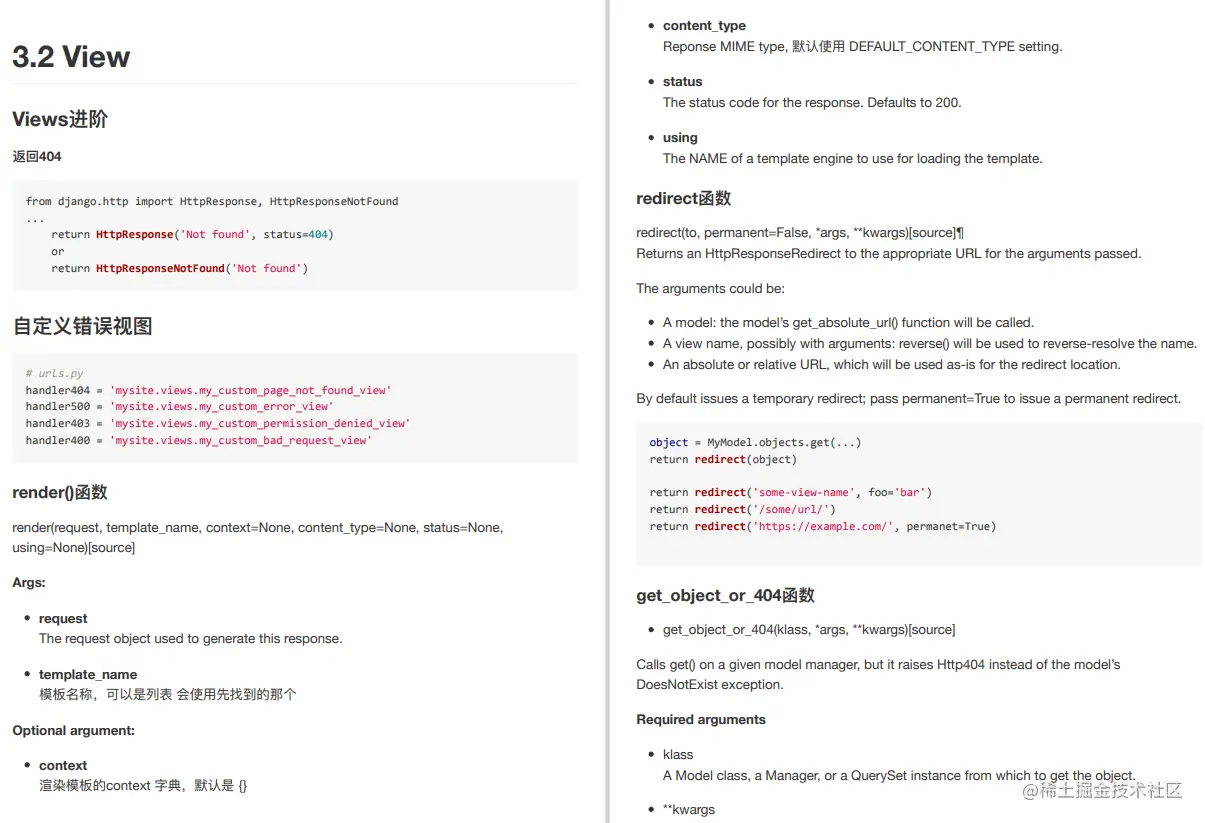Image resolution: width=1205 pixels, height=823 pixels.
Task: Click the "return redirect('/some/url/')" code line
Action: (743, 509)
